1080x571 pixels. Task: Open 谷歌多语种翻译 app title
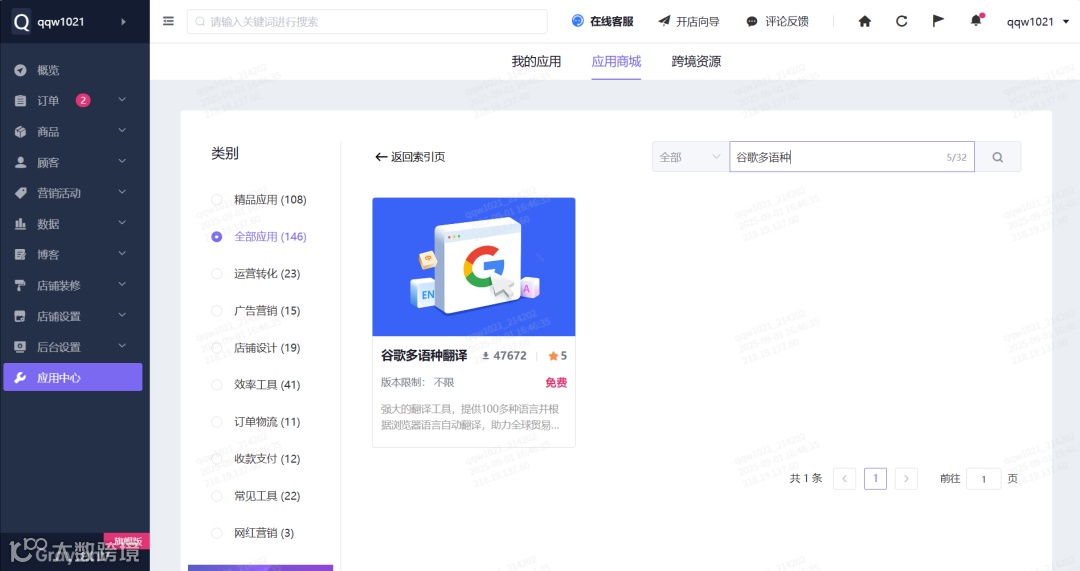(x=424, y=356)
